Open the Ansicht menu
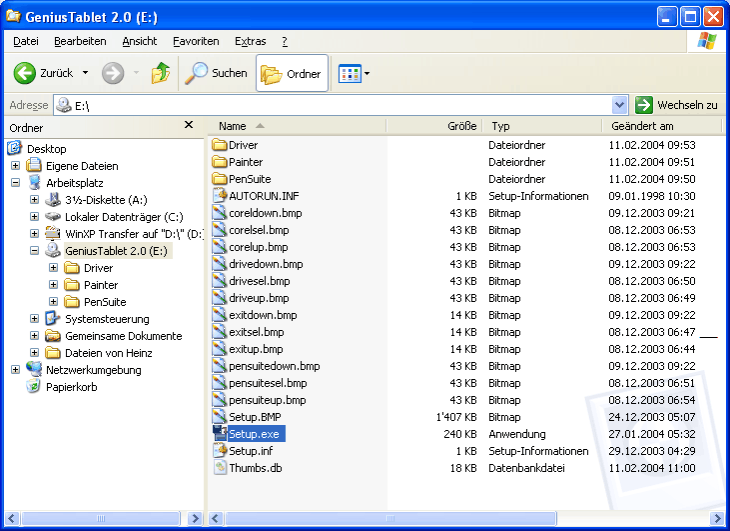 tap(140, 41)
